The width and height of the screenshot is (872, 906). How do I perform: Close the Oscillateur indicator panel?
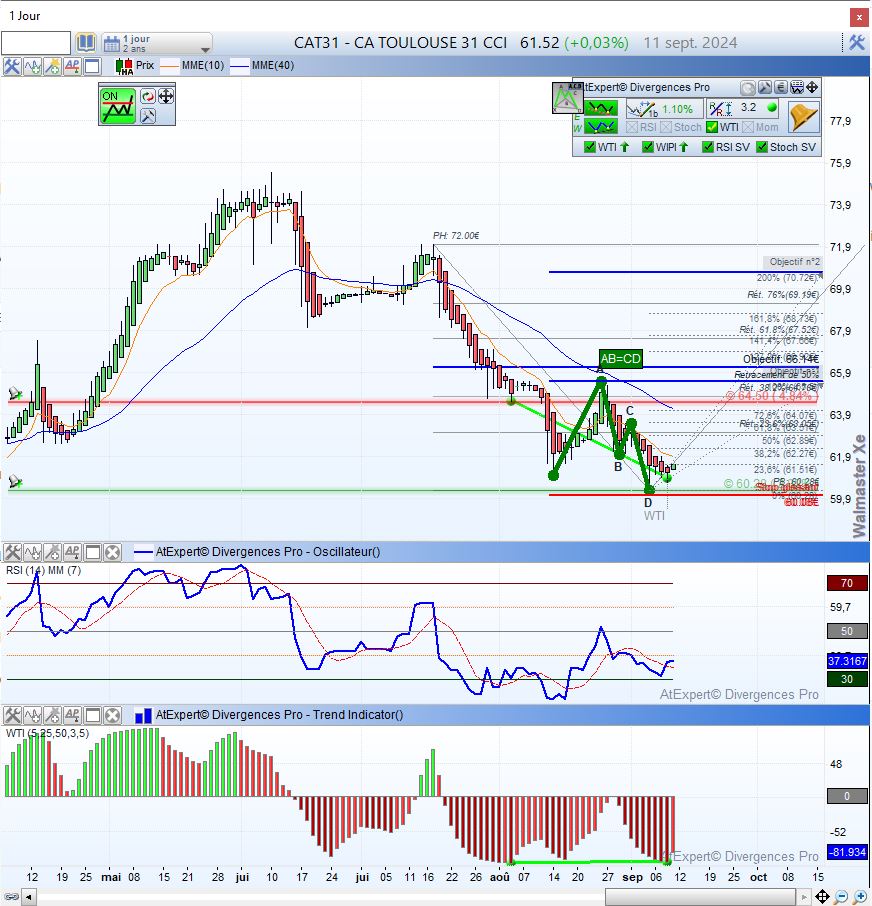point(112,552)
